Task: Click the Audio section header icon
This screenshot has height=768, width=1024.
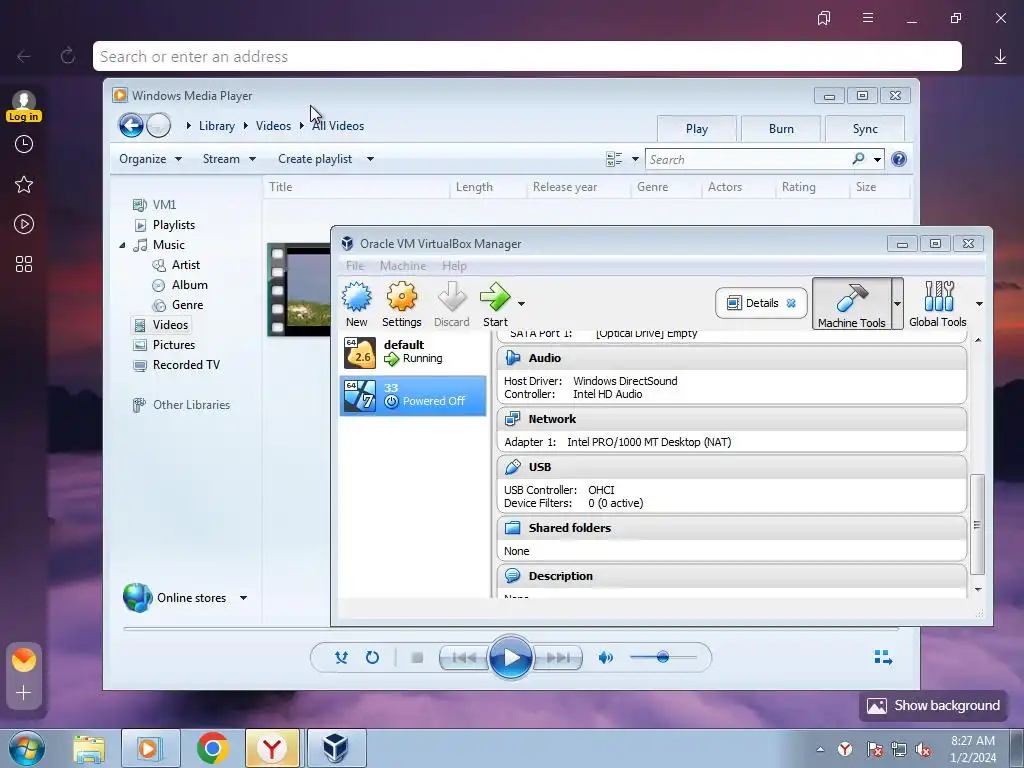Action: pyautogui.click(x=513, y=358)
